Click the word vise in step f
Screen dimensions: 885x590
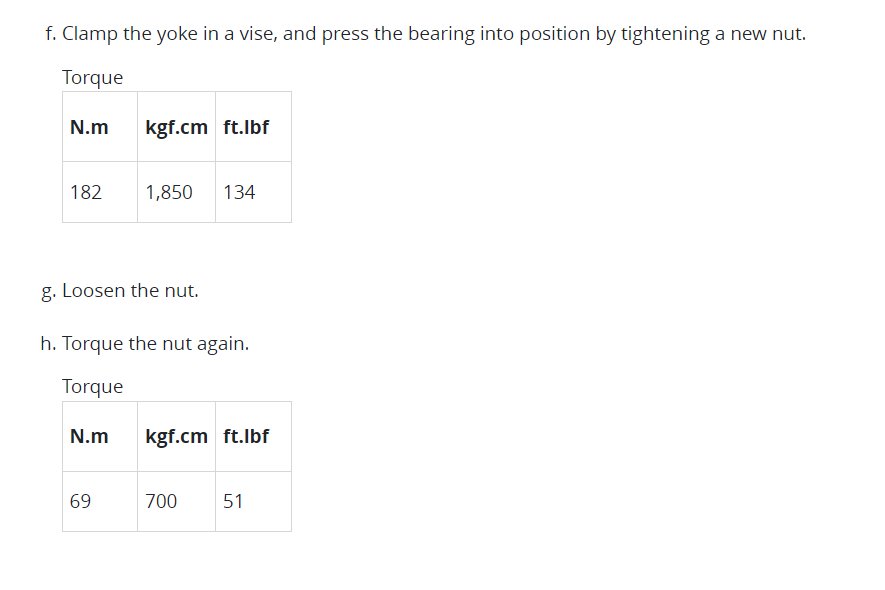(x=257, y=34)
